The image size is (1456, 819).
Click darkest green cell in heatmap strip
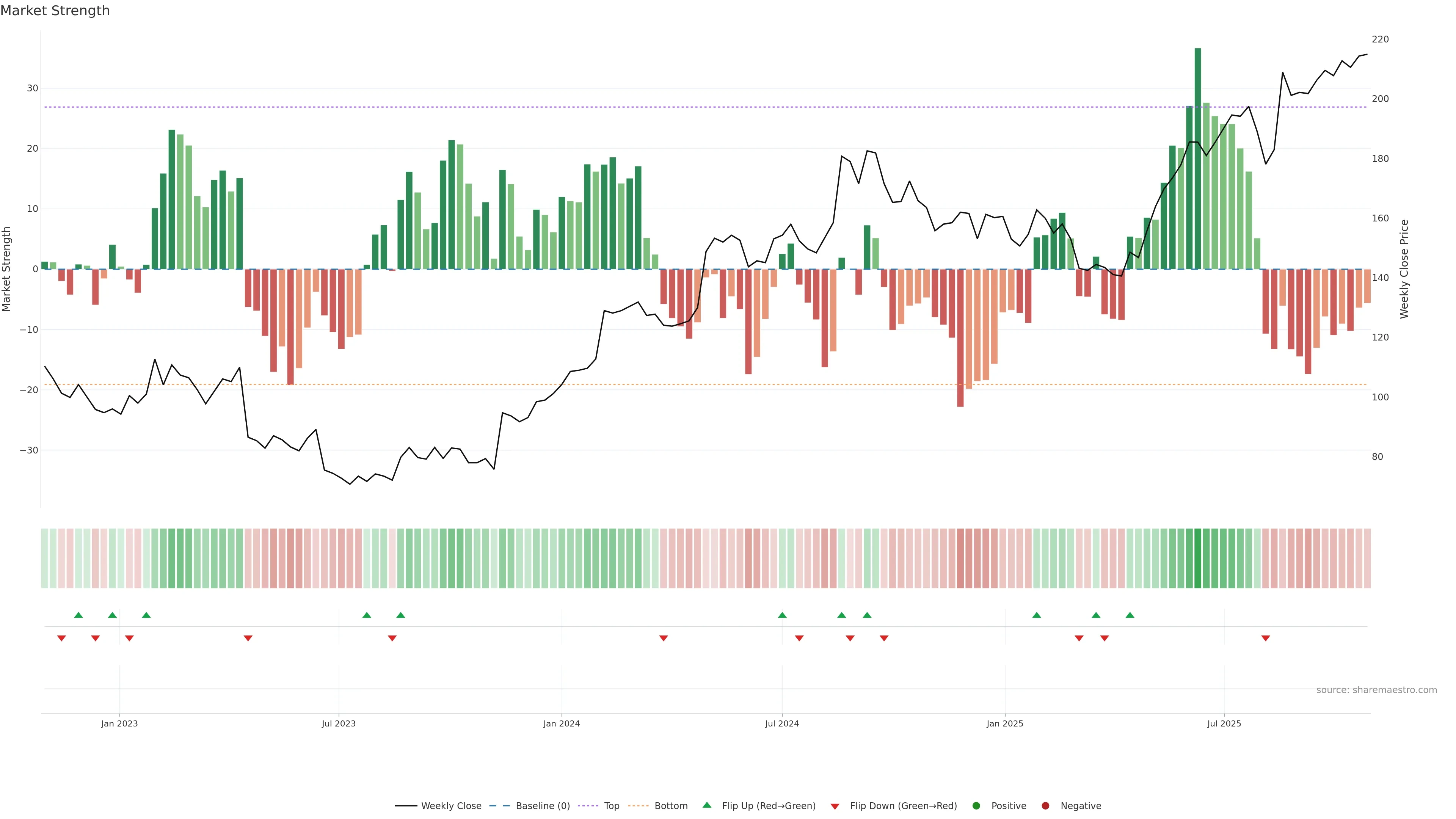point(1198,559)
